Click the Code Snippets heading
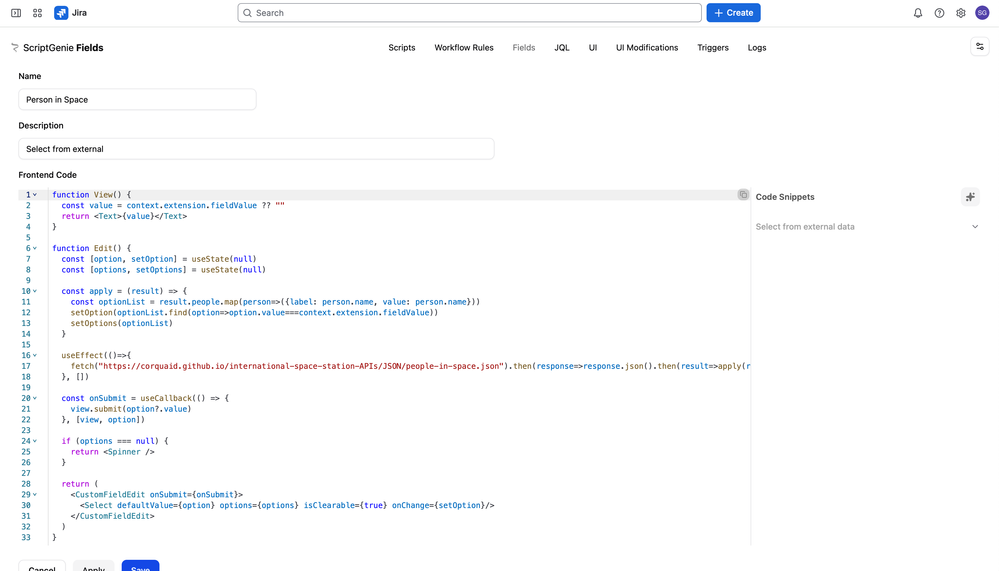Screen dimensions: 999x571 (x=785, y=197)
